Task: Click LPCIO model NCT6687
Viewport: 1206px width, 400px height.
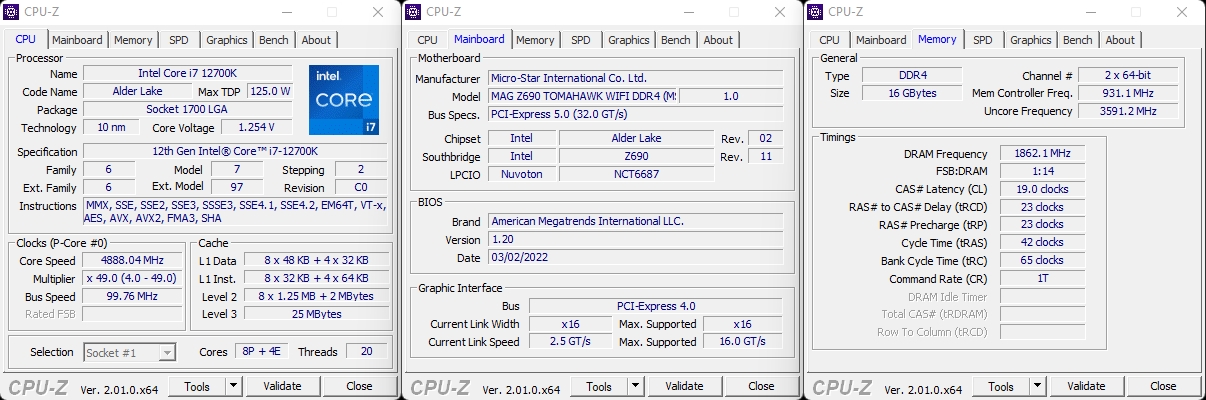Action: click(x=637, y=174)
